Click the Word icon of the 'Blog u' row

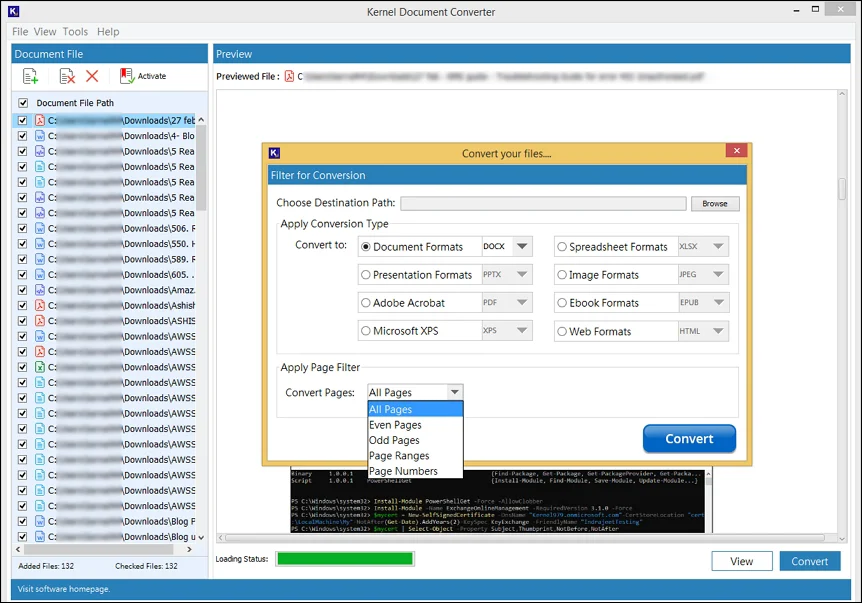(x=40, y=536)
